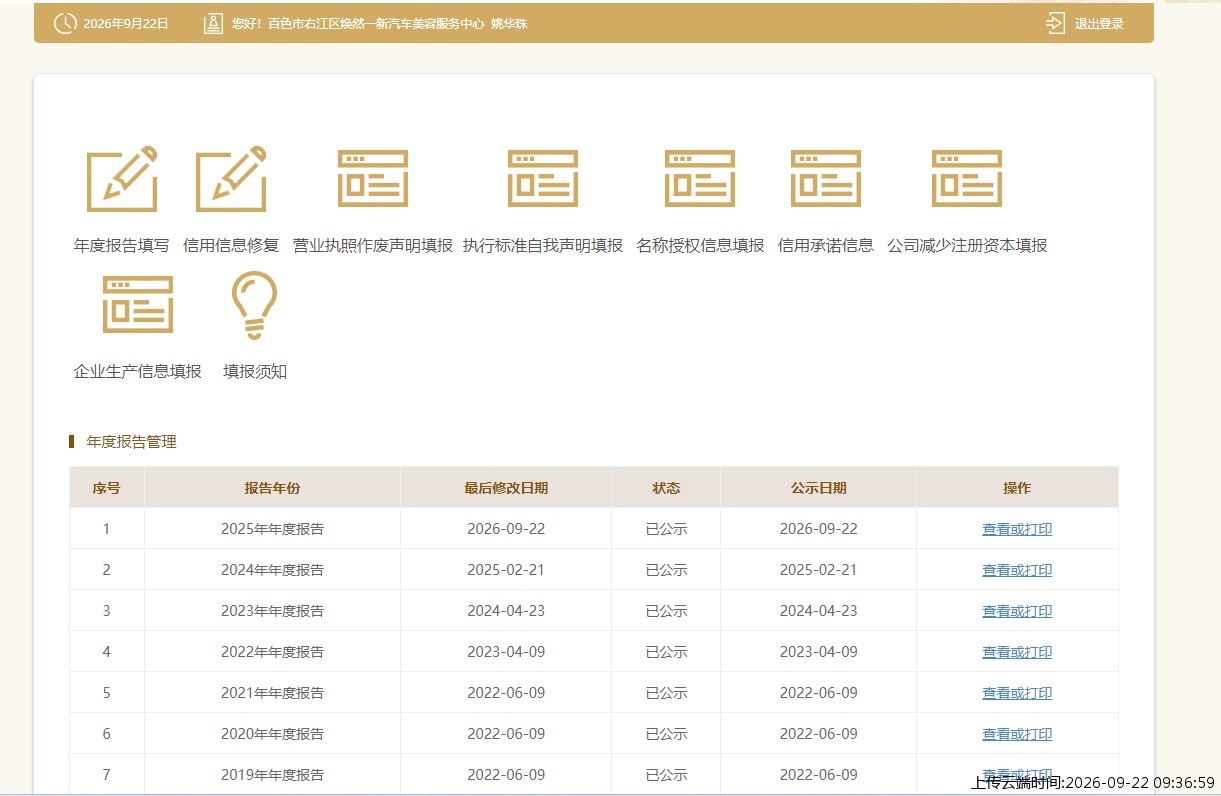
Task: Click the 名称授权信息填报 form icon
Action: (700, 178)
